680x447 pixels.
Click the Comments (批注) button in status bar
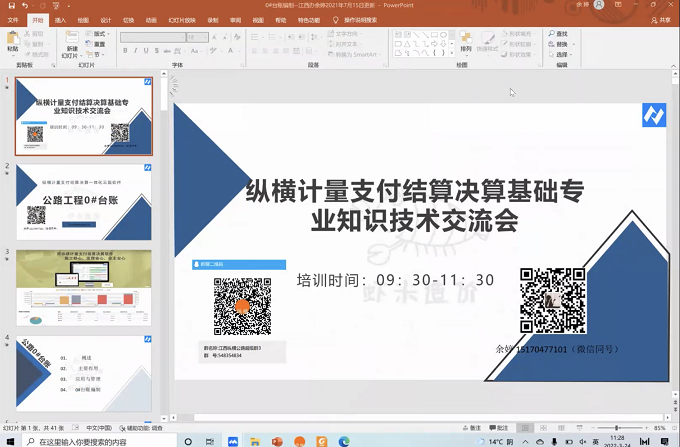click(x=499, y=428)
